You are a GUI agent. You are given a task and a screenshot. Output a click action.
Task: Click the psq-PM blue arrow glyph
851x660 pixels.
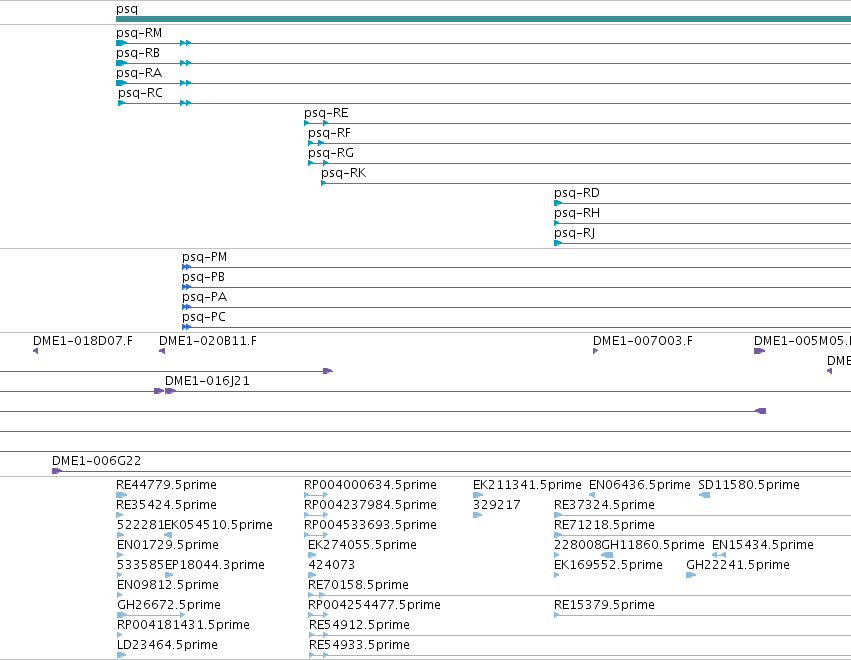click(x=186, y=267)
